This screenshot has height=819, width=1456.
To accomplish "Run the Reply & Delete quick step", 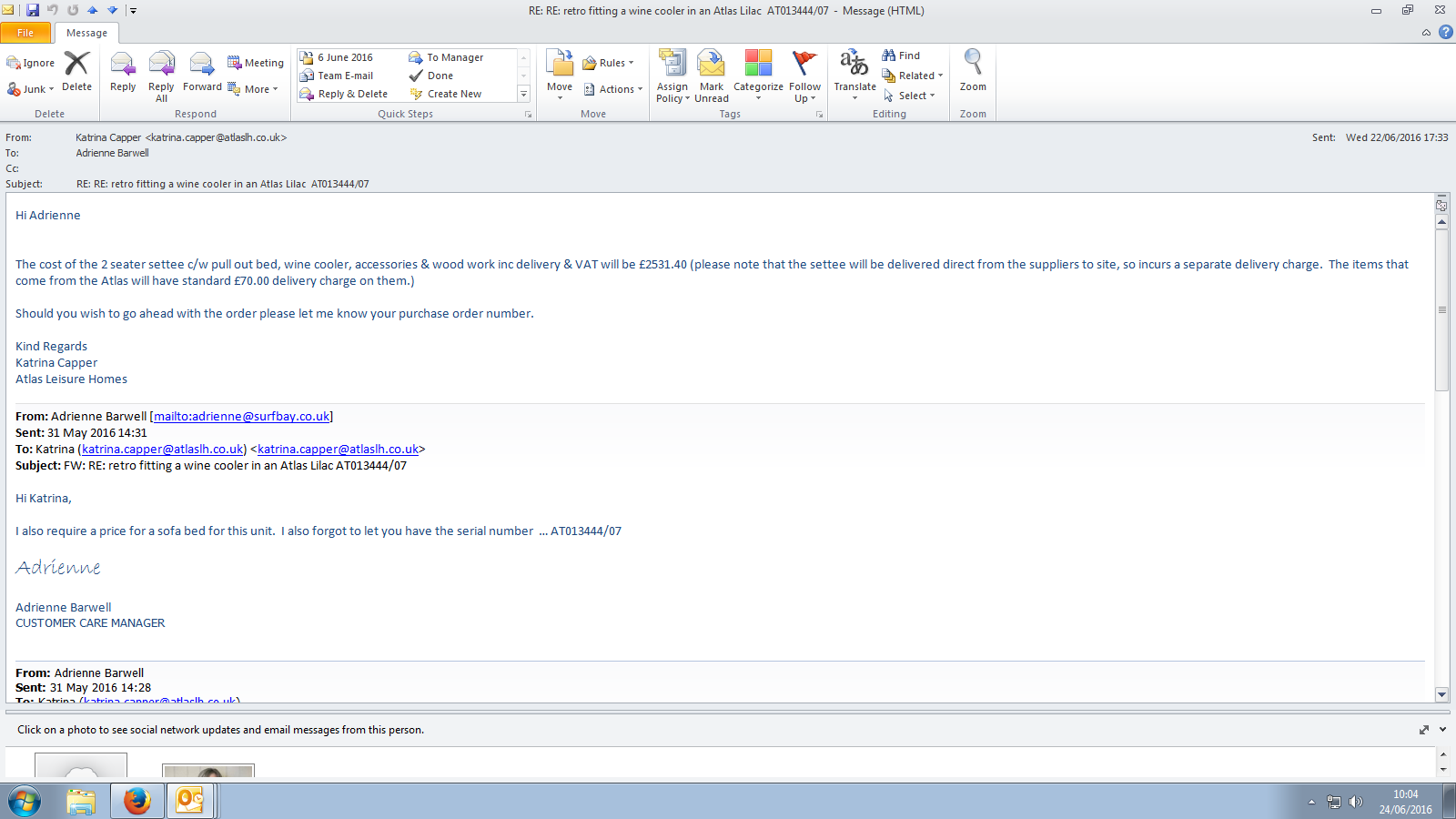I will click(x=344, y=94).
